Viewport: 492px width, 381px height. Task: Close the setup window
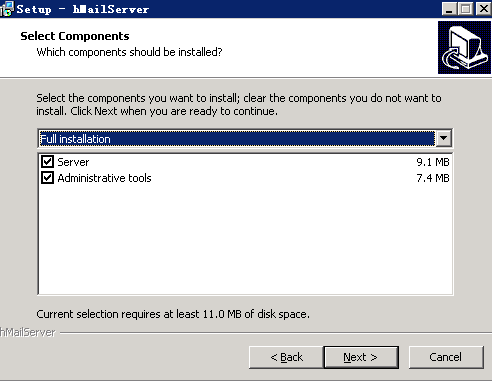(x=483, y=9)
